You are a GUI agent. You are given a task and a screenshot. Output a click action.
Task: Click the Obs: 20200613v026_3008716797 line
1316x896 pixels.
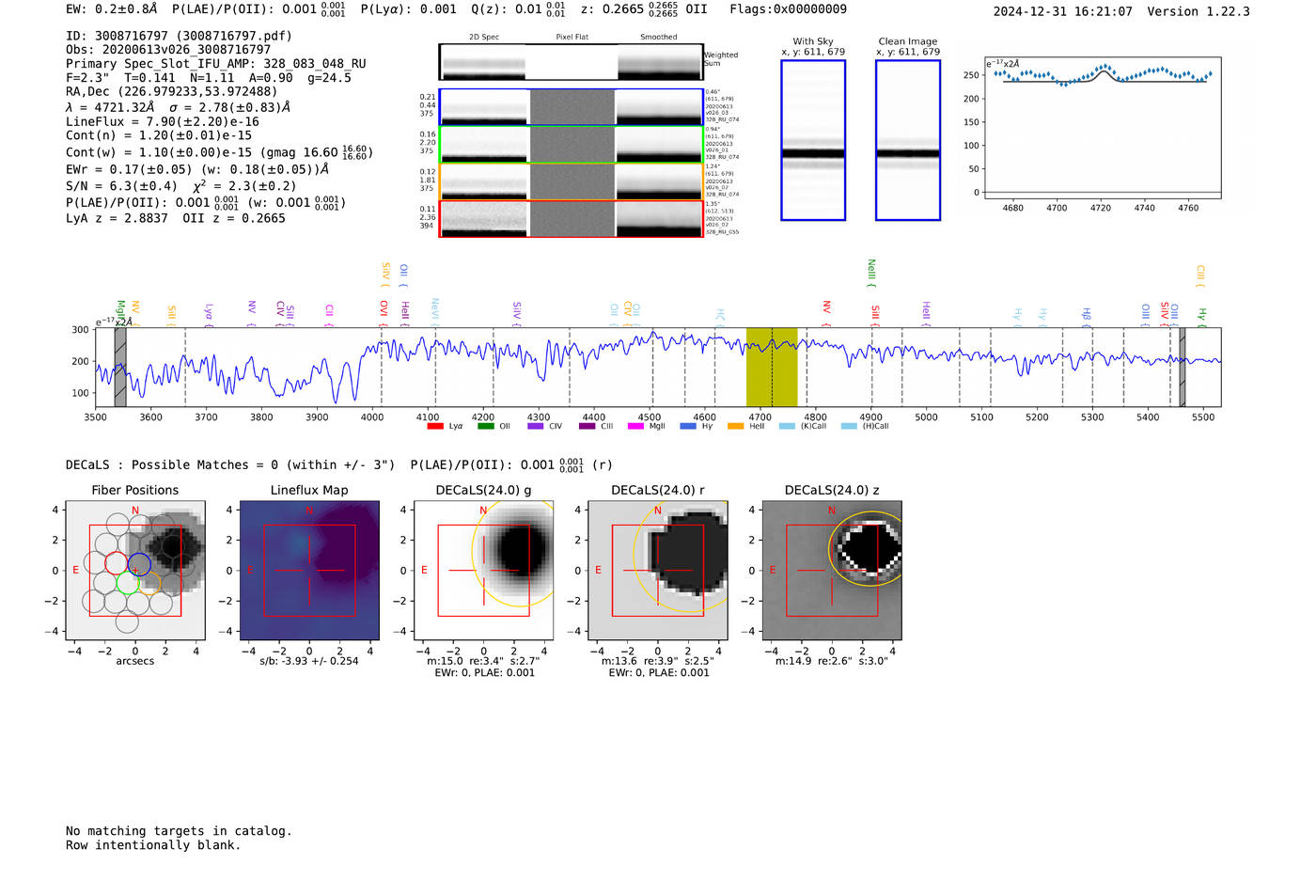pos(168,49)
